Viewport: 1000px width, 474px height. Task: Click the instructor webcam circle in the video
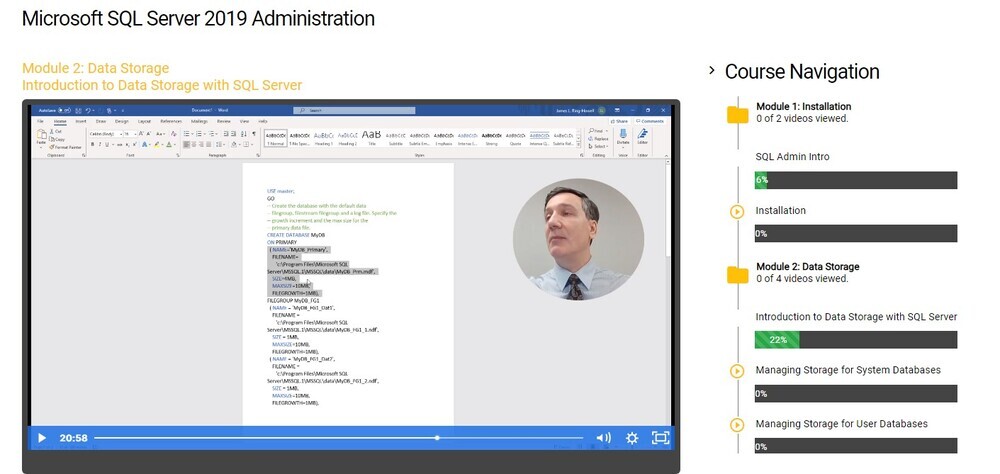click(x=578, y=240)
